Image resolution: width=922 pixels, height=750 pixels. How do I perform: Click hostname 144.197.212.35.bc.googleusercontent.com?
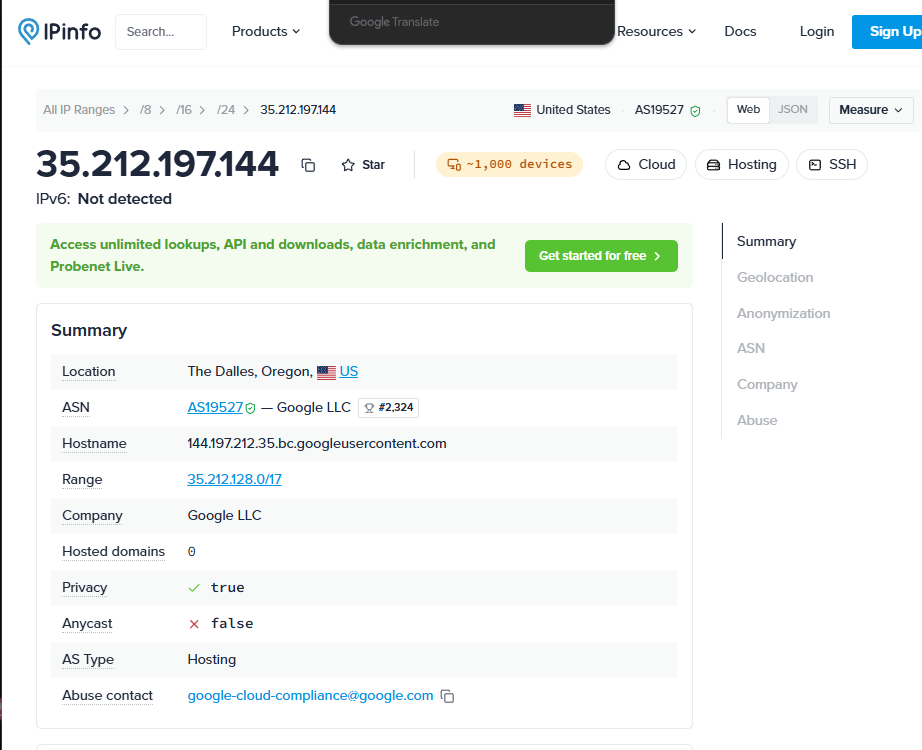pos(317,444)
